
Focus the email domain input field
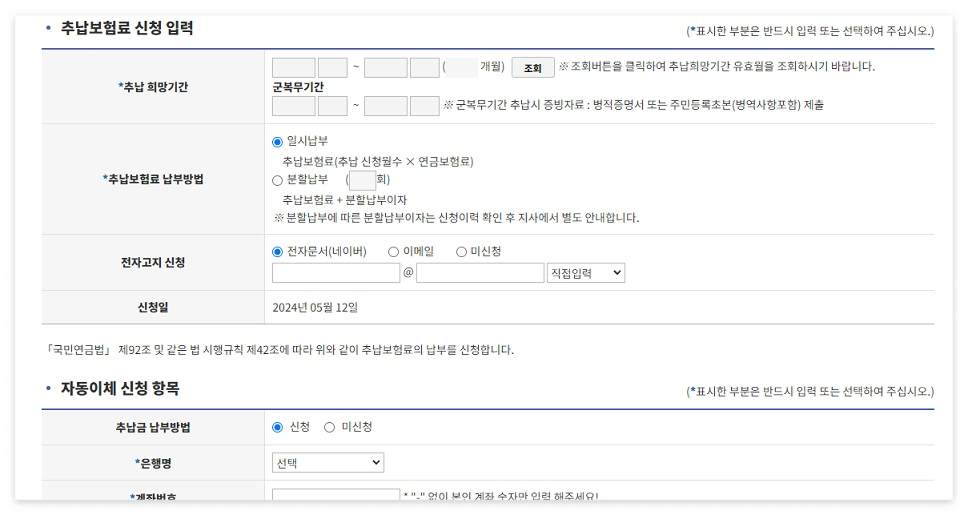pyautogui.click(x=480, y=273)
